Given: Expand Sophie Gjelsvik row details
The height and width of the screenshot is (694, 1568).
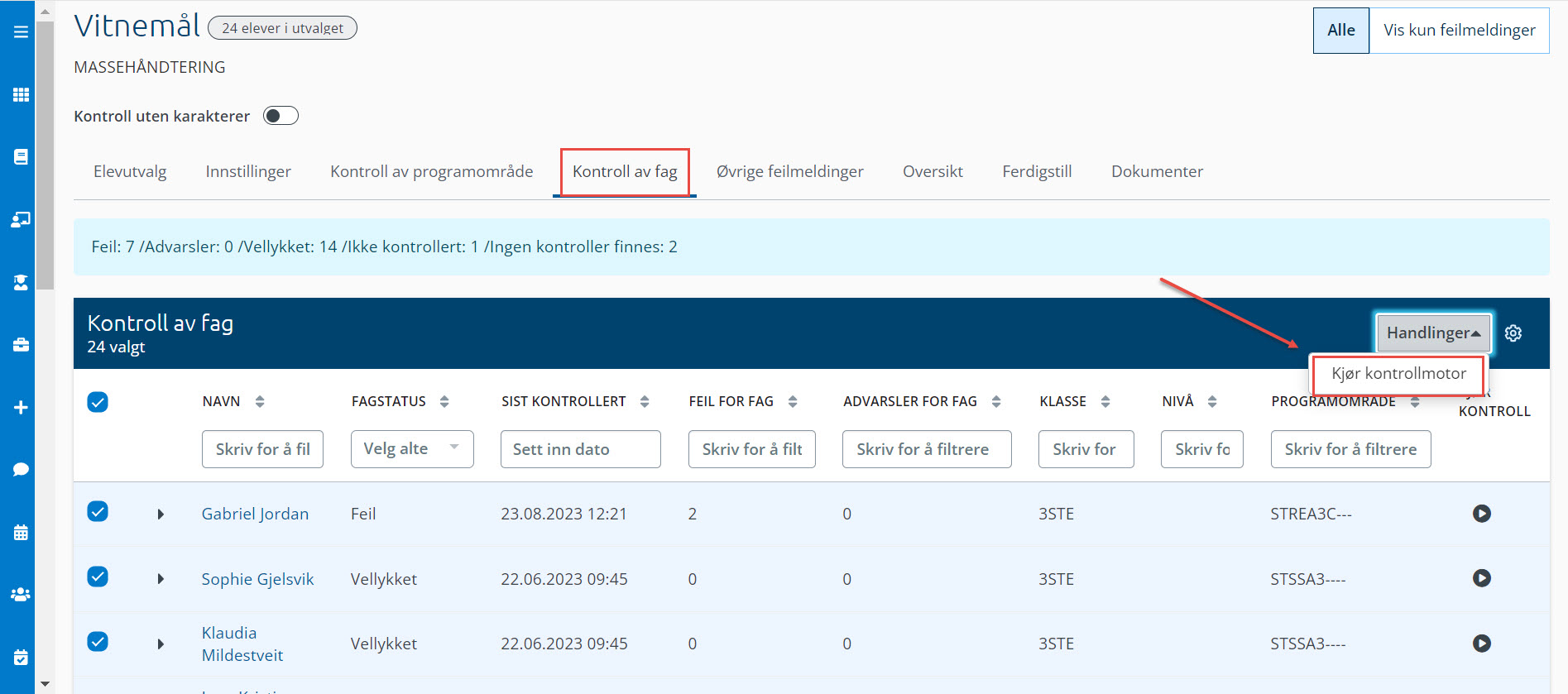Looking at the screenshot, I should click(x=161, y=579).
